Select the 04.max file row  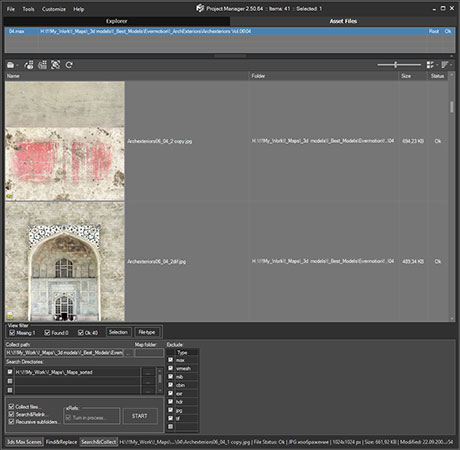coord(230,31)
